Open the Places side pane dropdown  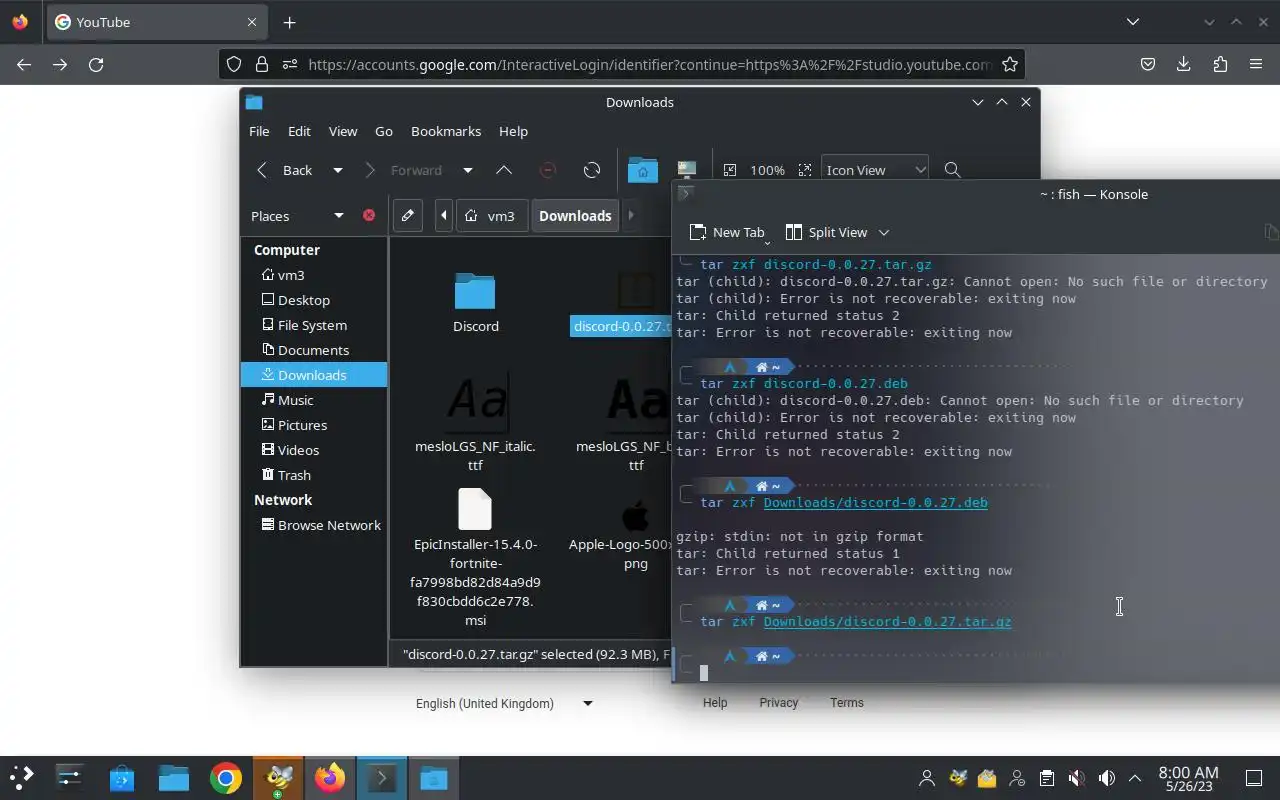click(x=338, y=216)
